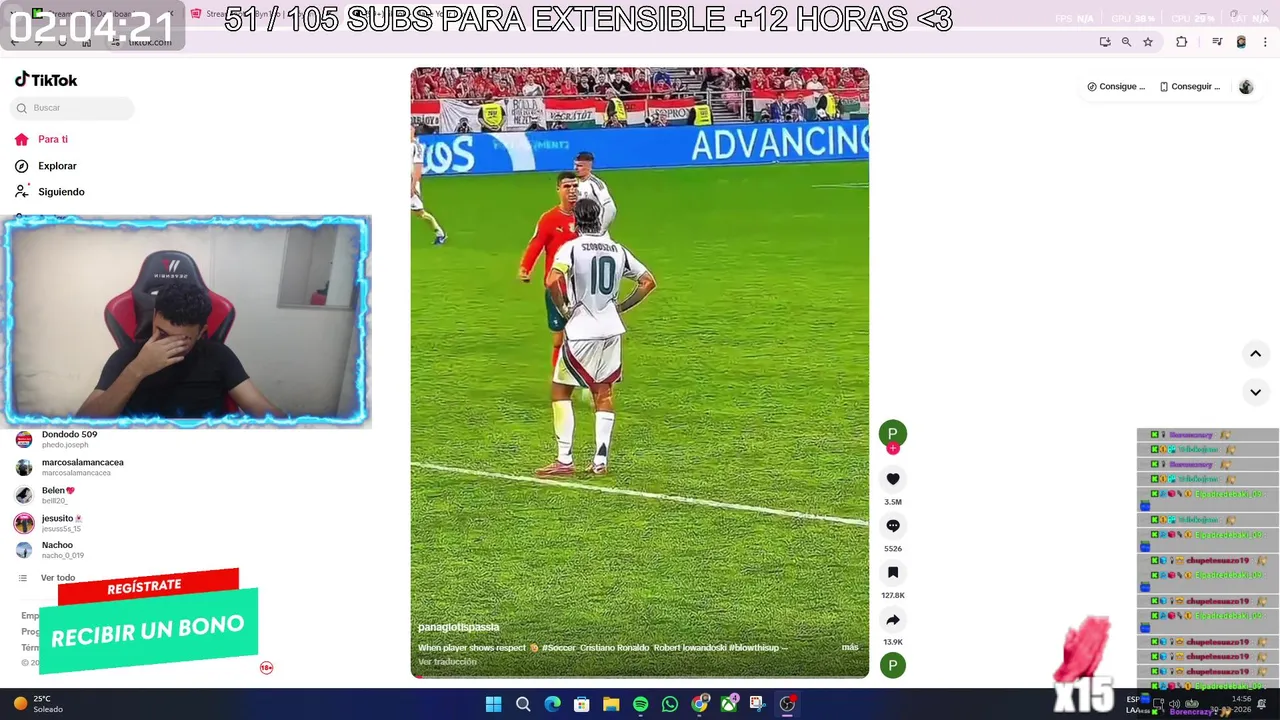Screen dimensions: 1280x720
Task: Open taskbar Search
Action: 523,705
